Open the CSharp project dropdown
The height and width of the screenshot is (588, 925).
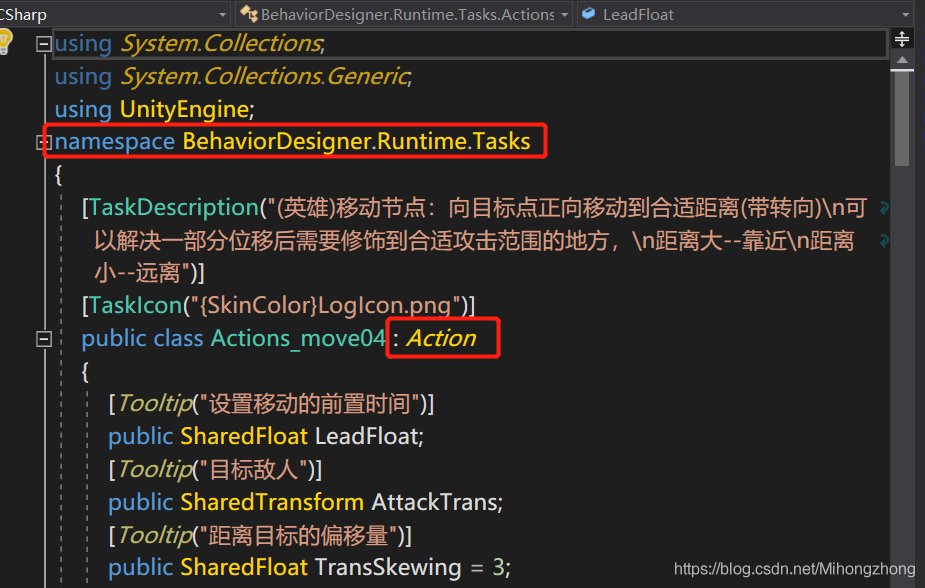pos(222,15)
